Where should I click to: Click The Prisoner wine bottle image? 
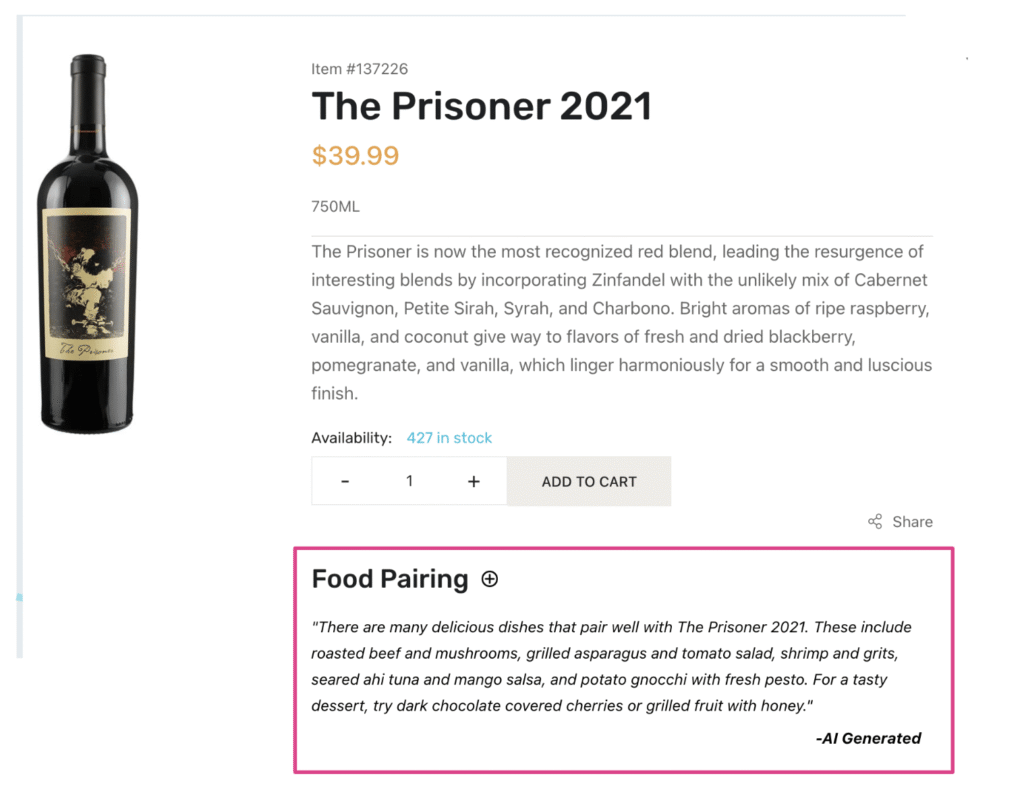pyautogui.click(x=88, y=243)
